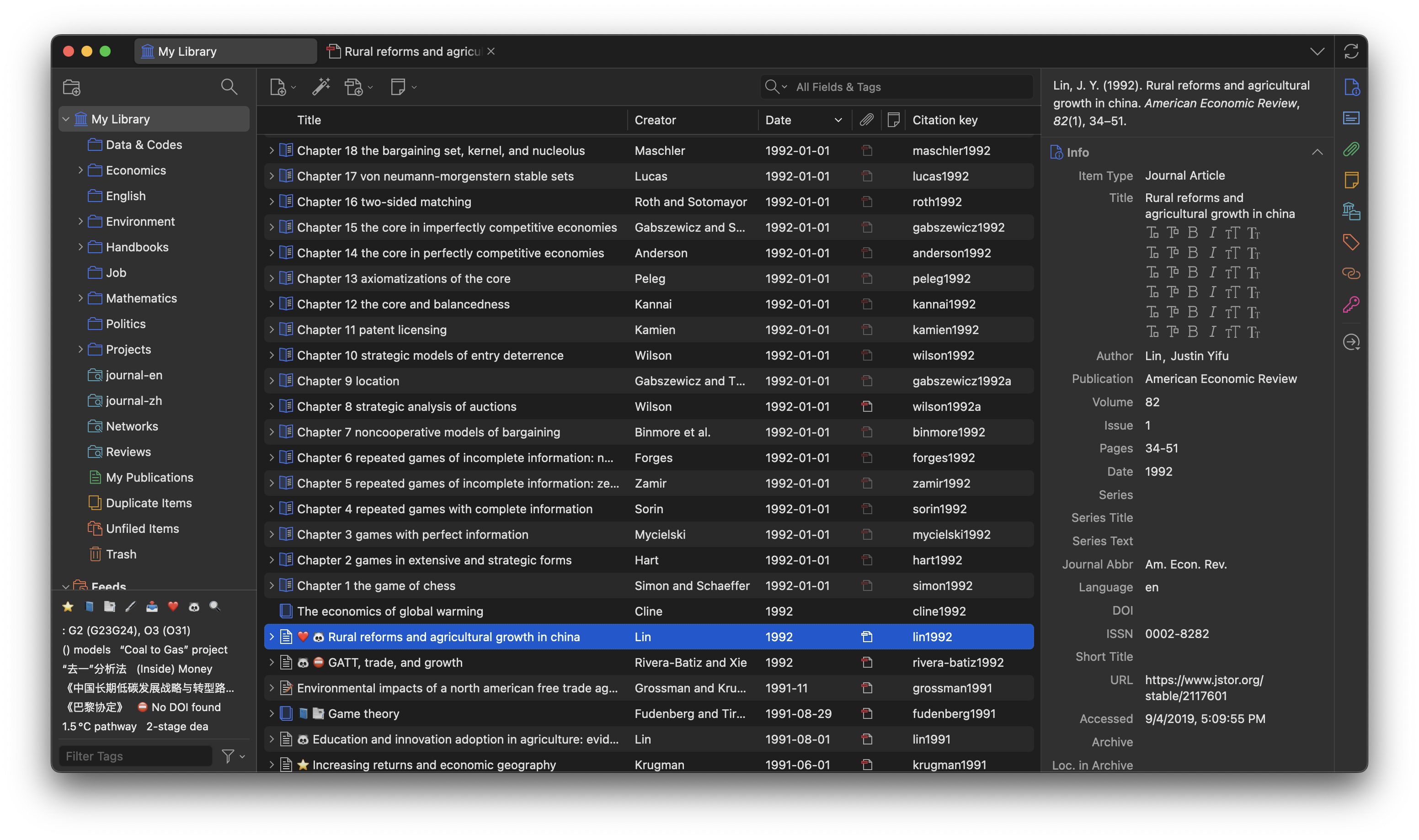Expand the Economics collection
Screen dimensions: 1419x840
(80, 170)
